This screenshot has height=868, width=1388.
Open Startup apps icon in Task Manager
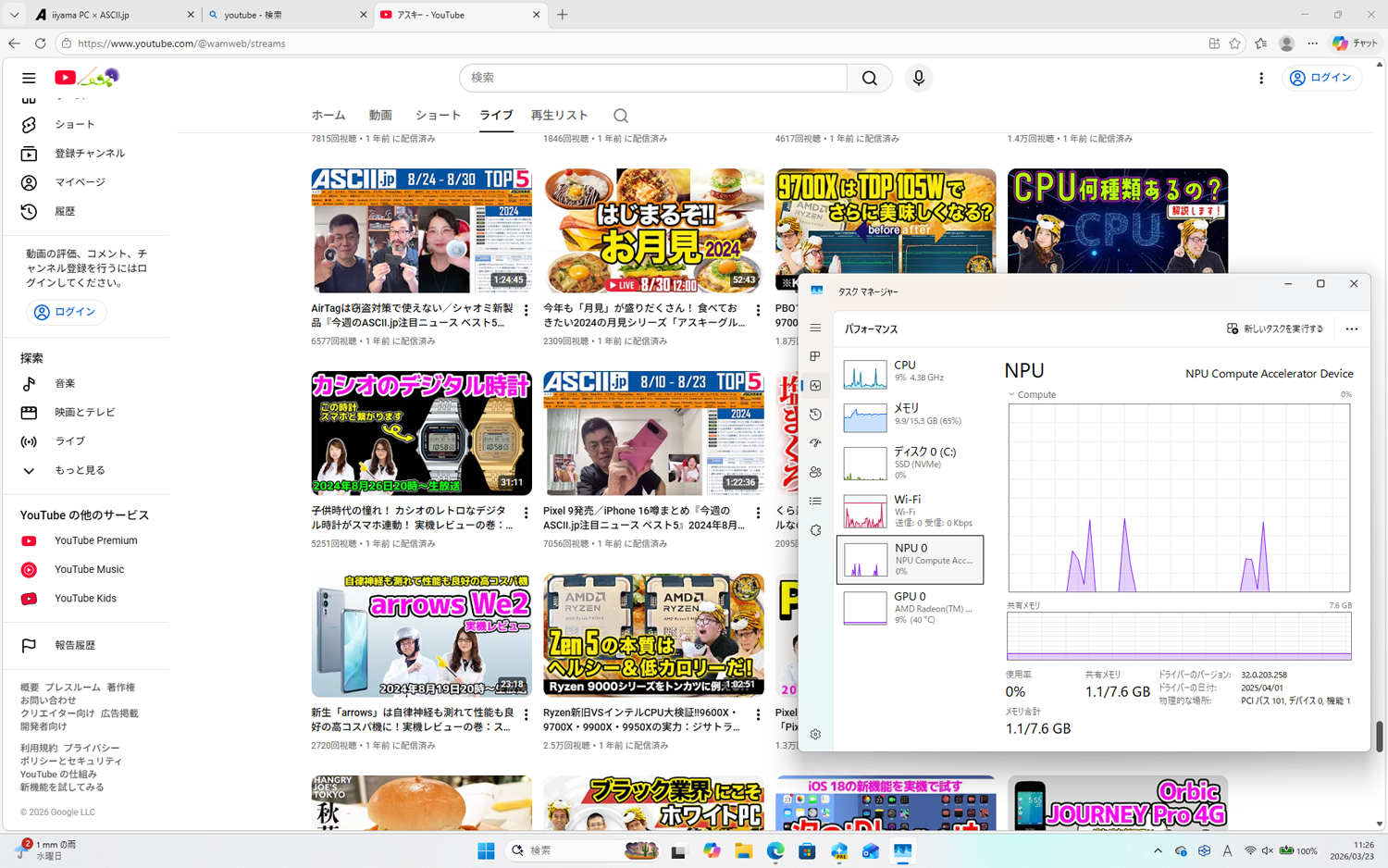(815, 443)
